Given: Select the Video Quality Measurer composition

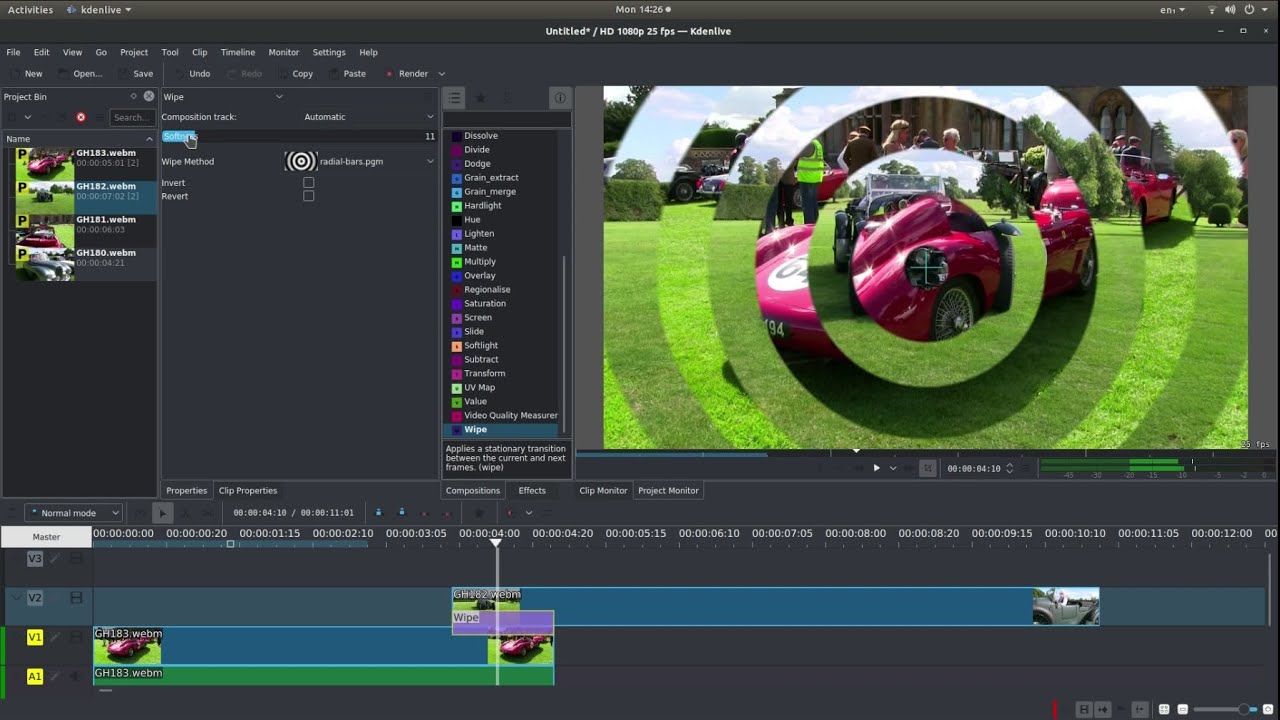Looking at the screenshot, I should [x=511, y=416].
